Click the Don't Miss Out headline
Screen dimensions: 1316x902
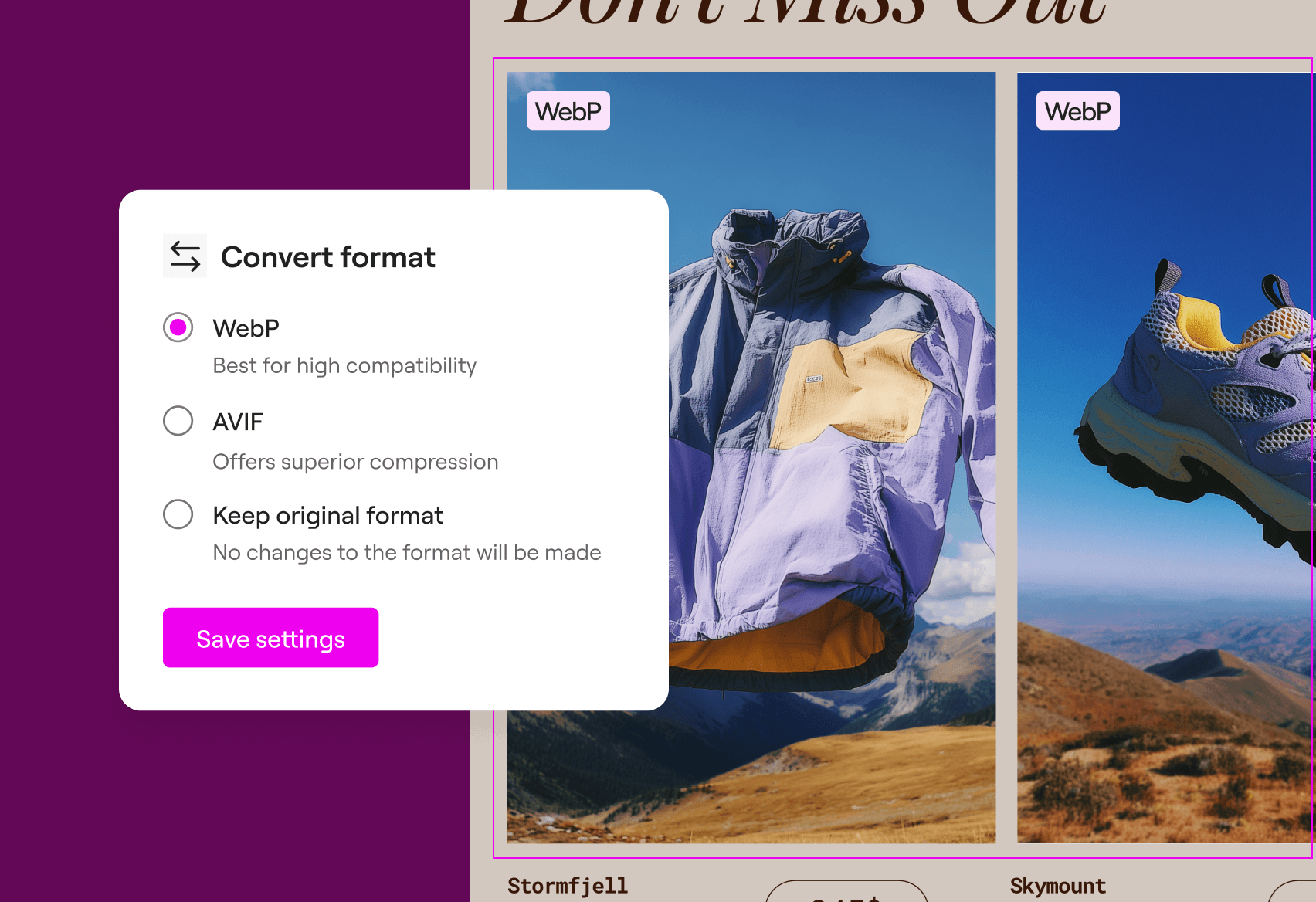pyautogui.click(x=806, y=12)
